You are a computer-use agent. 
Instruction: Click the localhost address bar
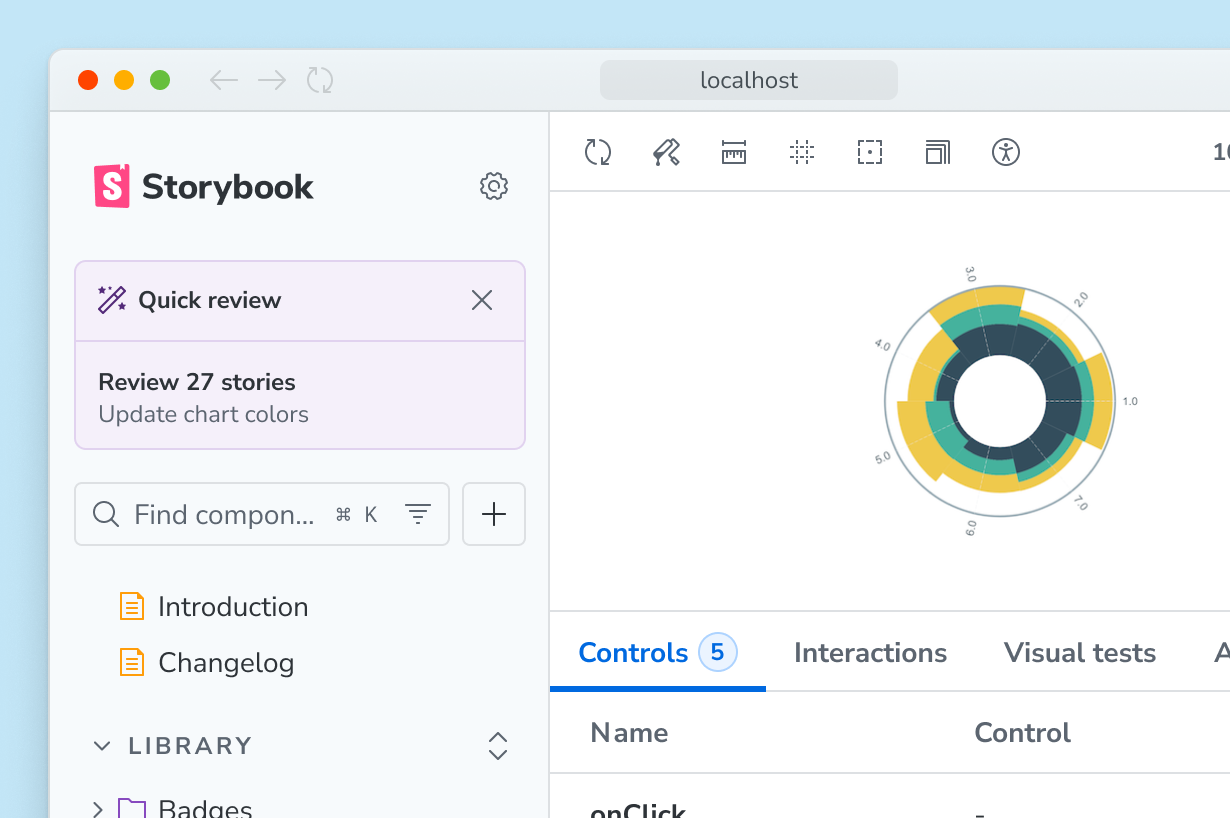[x=749, y=80]
